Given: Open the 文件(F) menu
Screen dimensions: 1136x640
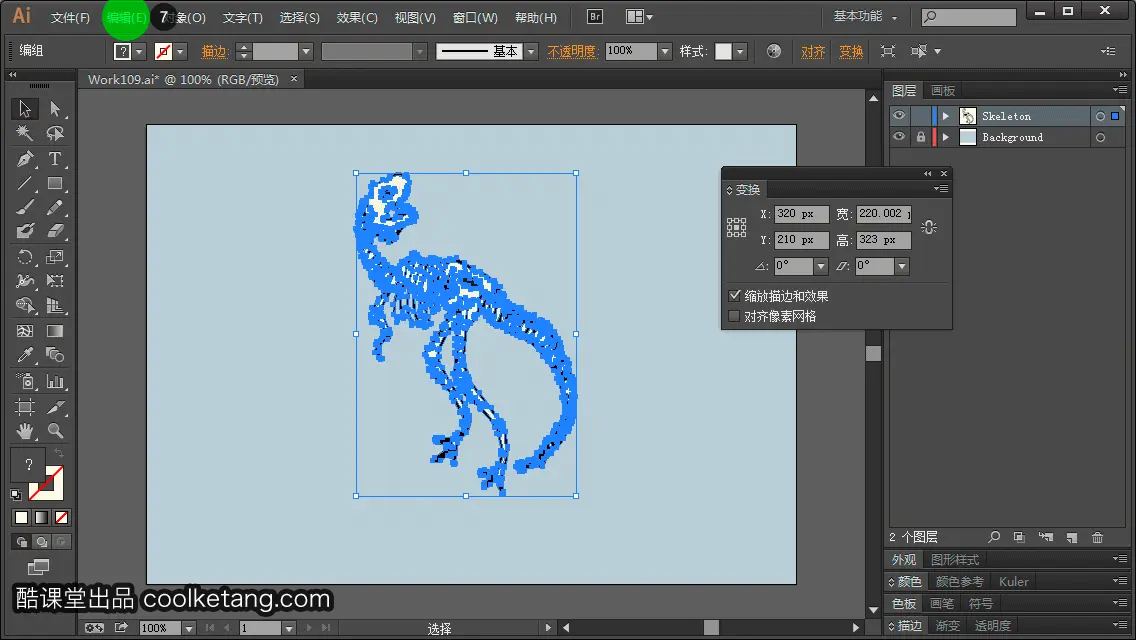Looking at the screenshot, I should point(70,17).
